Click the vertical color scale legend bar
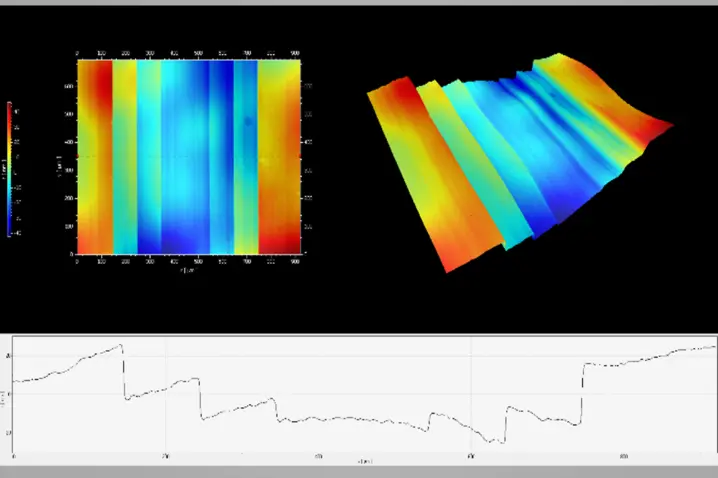The height and width of the screenshot is (478, 718). [10, 170]
